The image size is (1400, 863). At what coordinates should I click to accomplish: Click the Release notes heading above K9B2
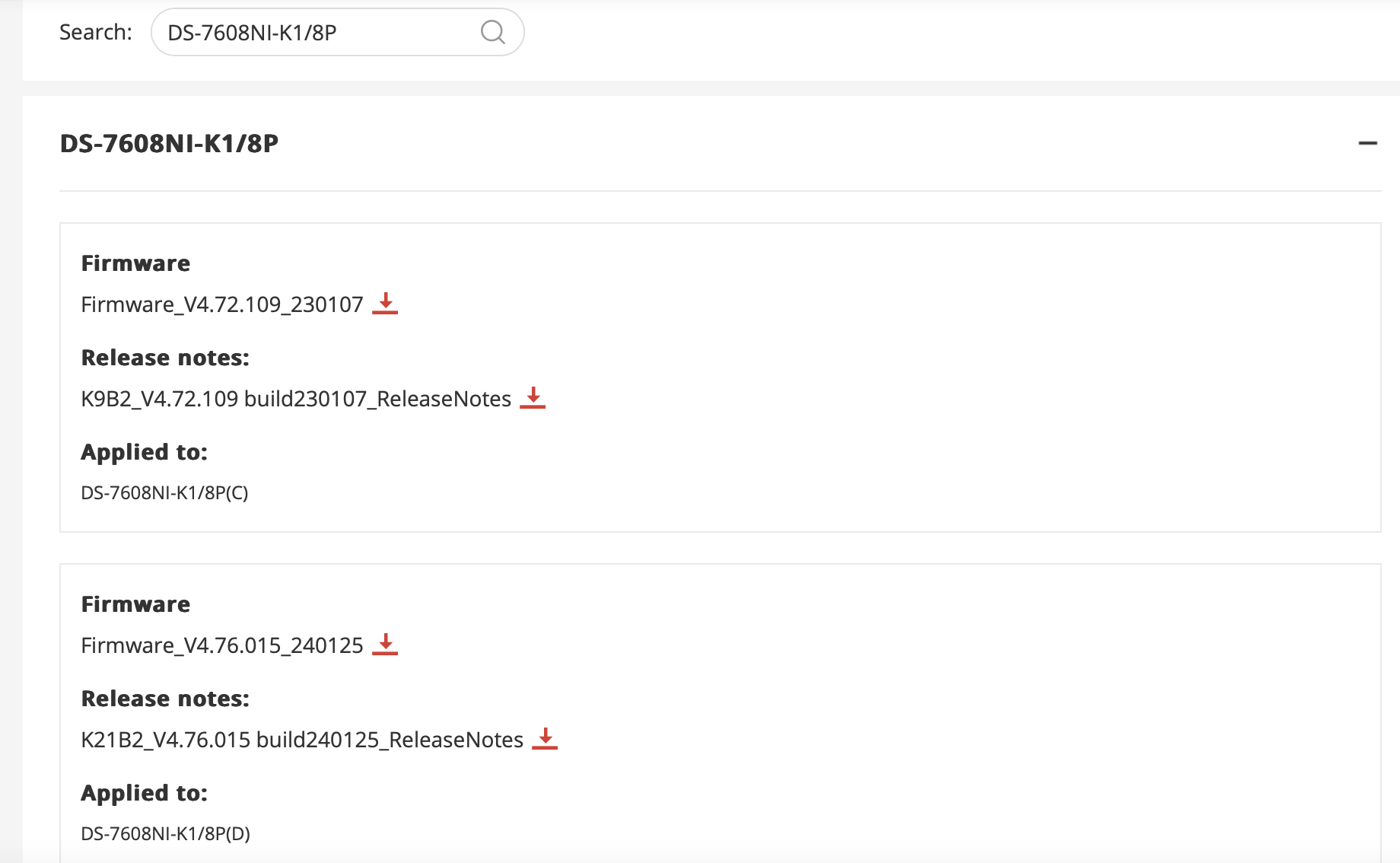click(x=165, y=358)
